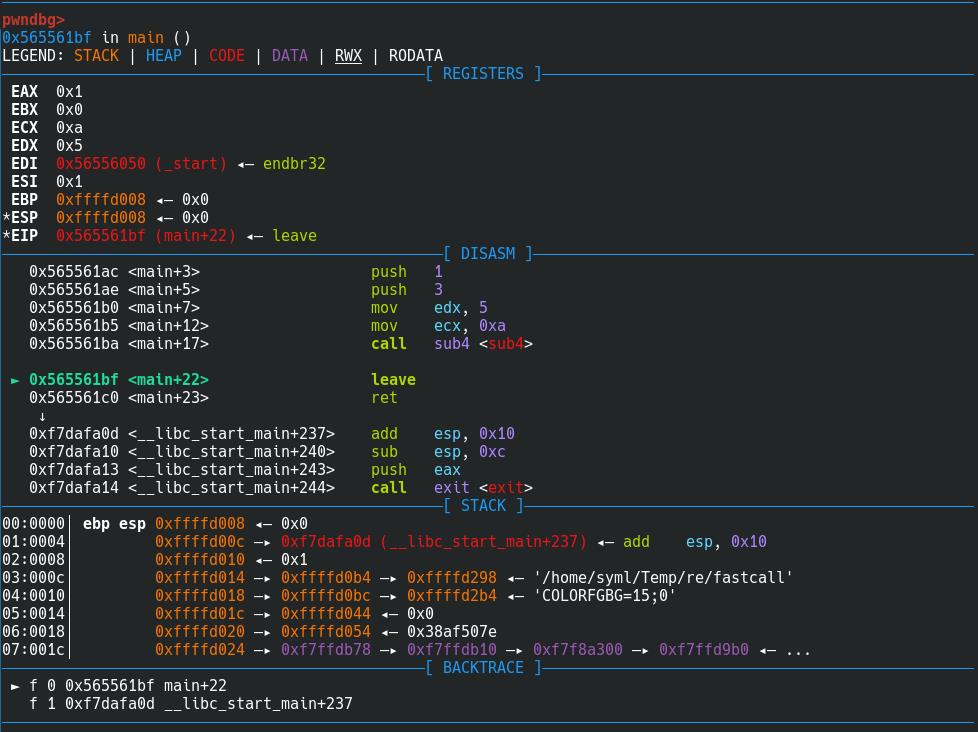The height and width of the screenshot is (732, 978).
Task: Click the REGISTERS section header
Action: coord(483,74)
